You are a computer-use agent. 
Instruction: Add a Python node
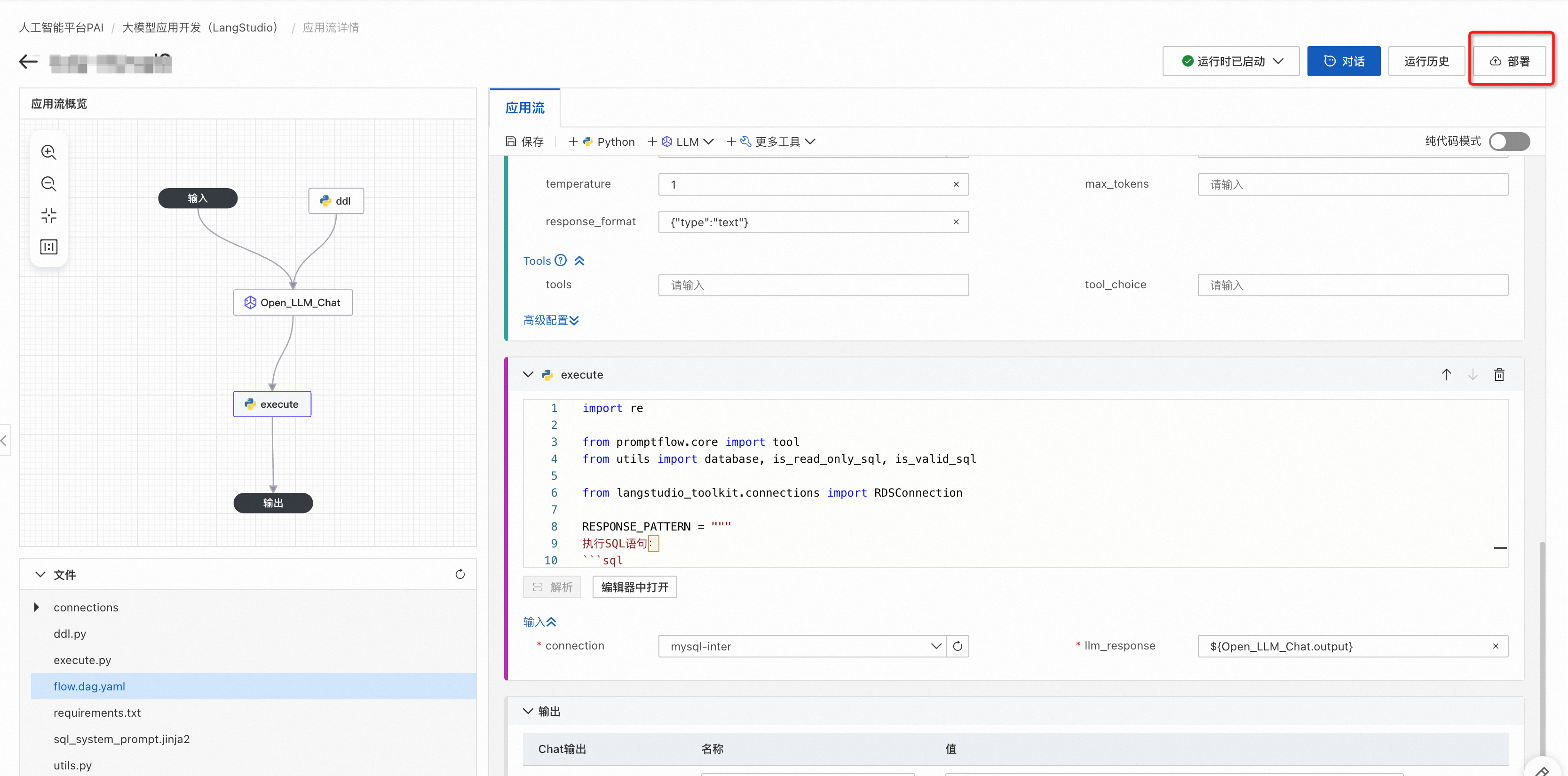tap(602, 142)
